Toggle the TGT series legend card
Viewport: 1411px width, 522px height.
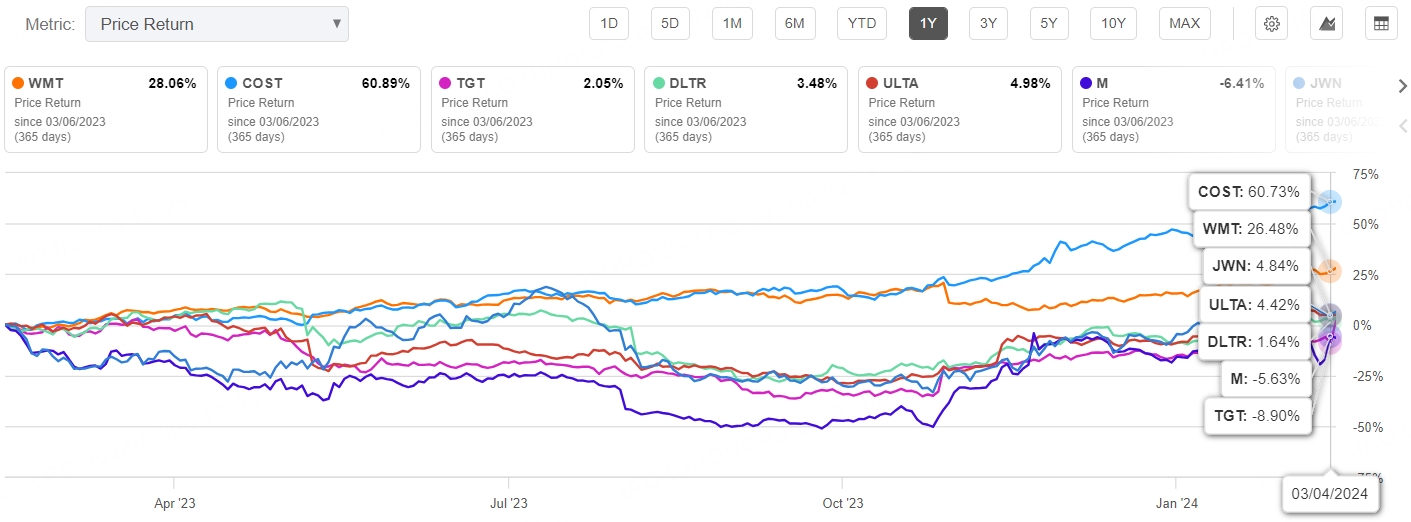pos(532,109)
